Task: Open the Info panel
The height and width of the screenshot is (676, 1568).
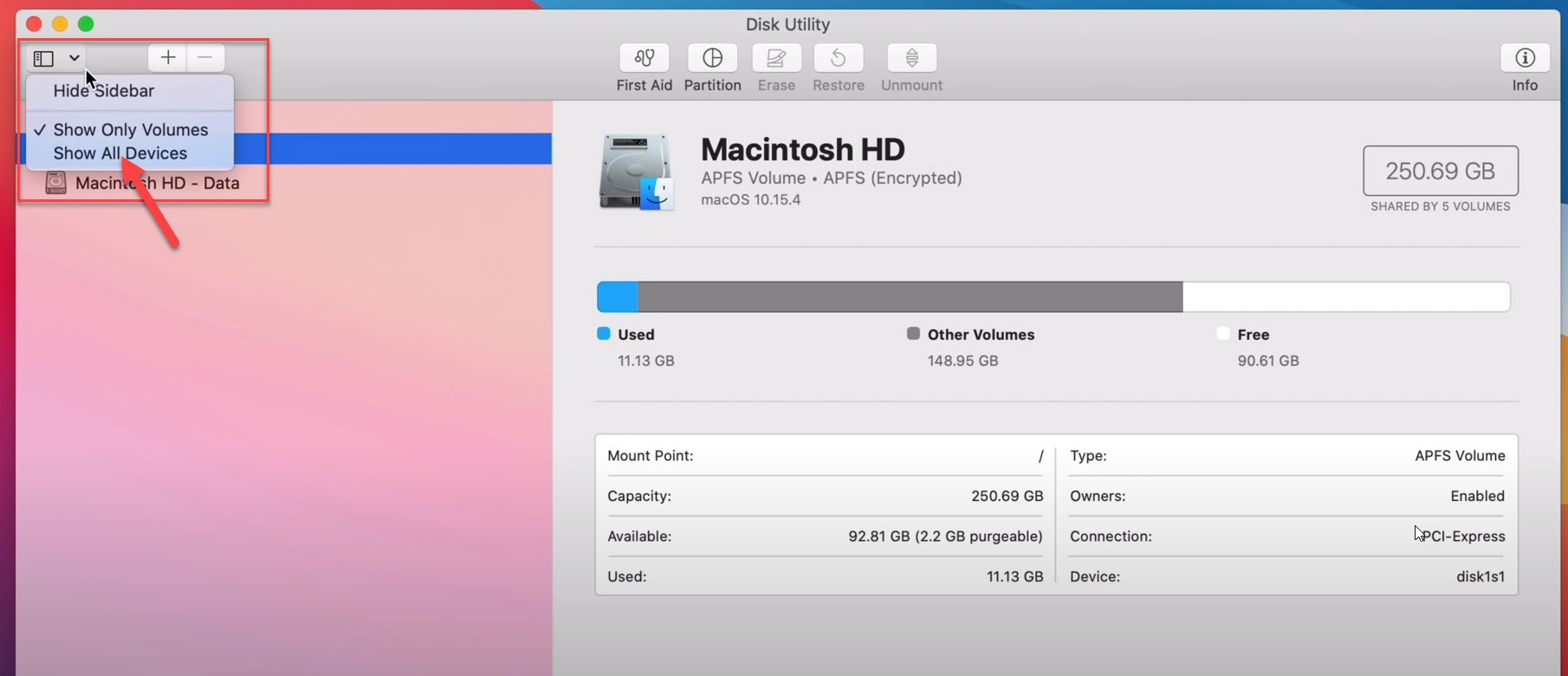Action: point(1525,58)
